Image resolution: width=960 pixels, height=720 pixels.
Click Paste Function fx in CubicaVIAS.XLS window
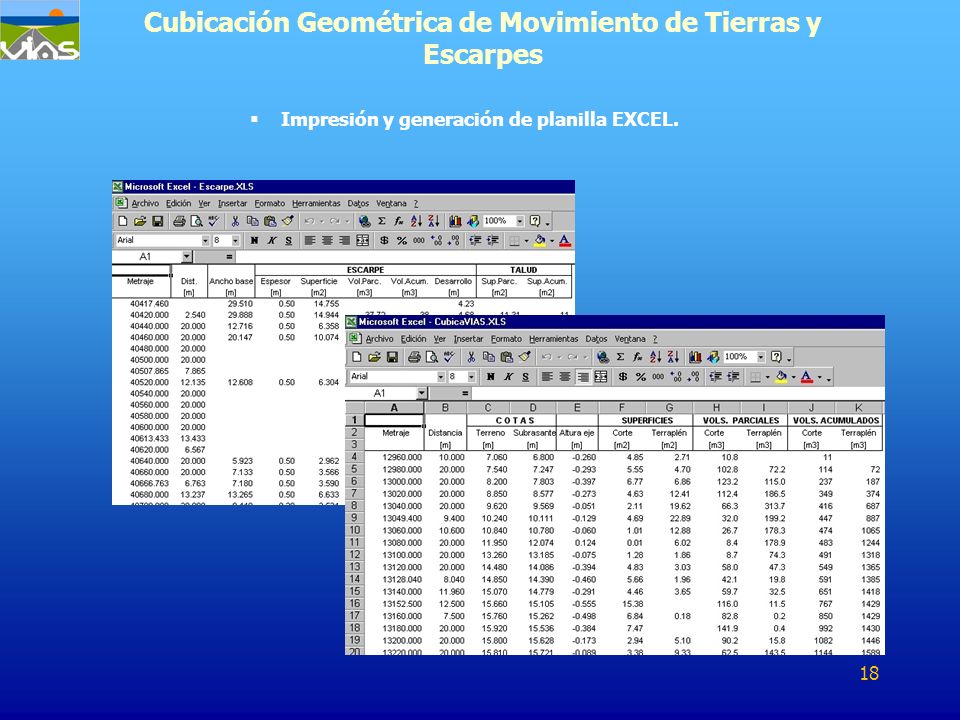(x=637, y=357)
